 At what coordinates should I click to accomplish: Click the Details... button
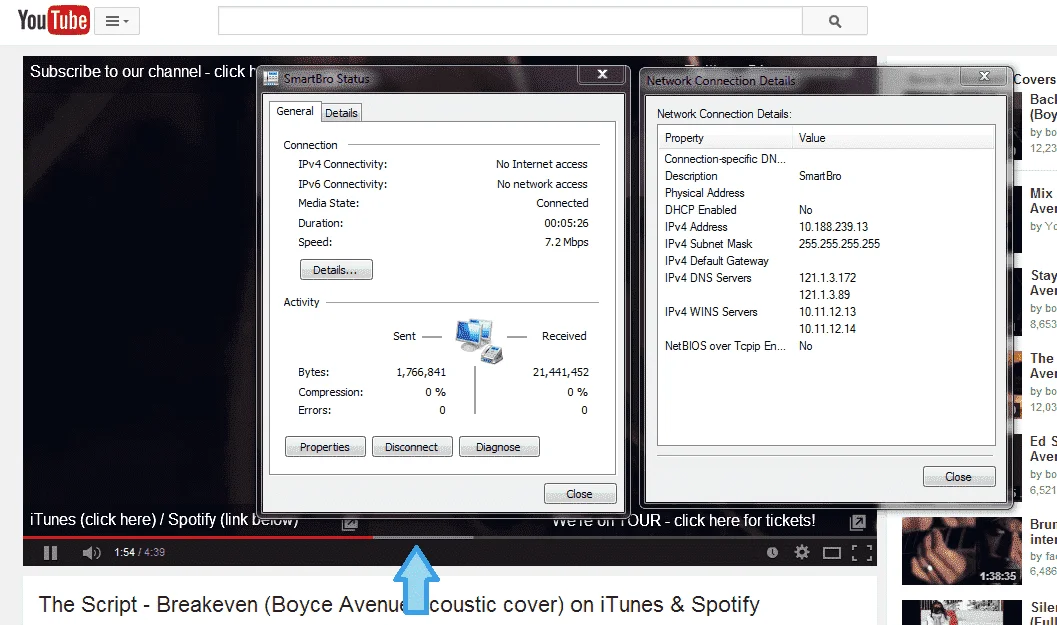(x=336, y=270)
